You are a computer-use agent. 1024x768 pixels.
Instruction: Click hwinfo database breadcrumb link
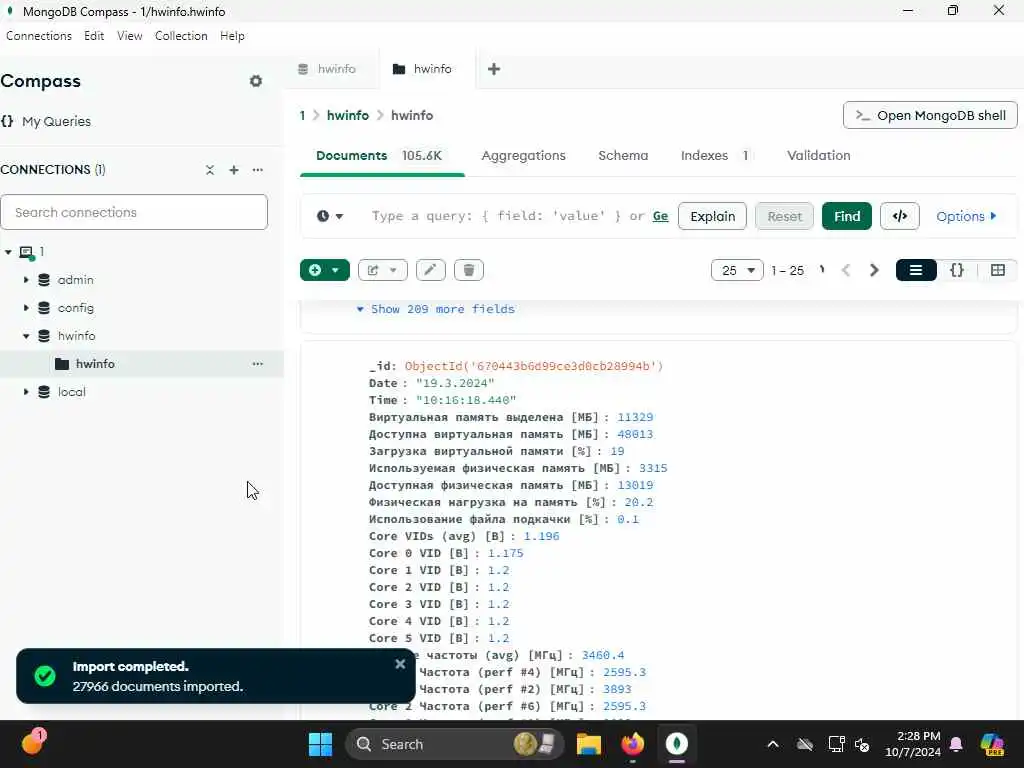pos(347,116)
